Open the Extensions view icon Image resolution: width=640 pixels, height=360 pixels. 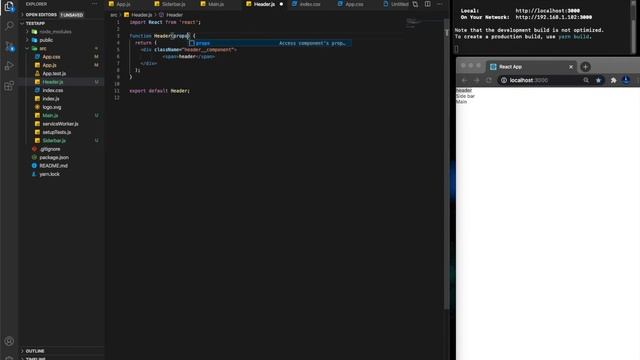[x=9, y=86]
